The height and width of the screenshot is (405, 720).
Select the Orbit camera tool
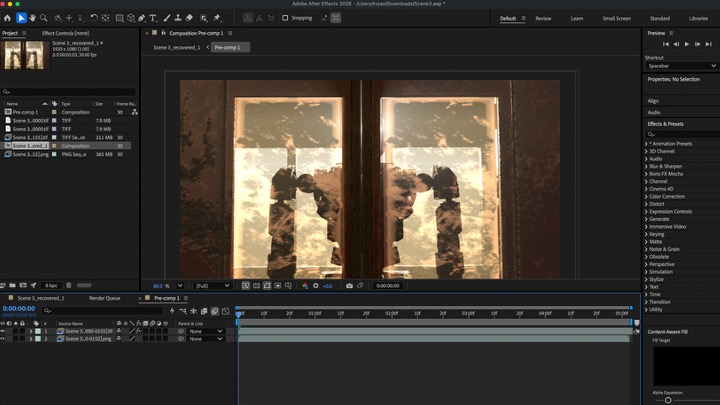58,18
